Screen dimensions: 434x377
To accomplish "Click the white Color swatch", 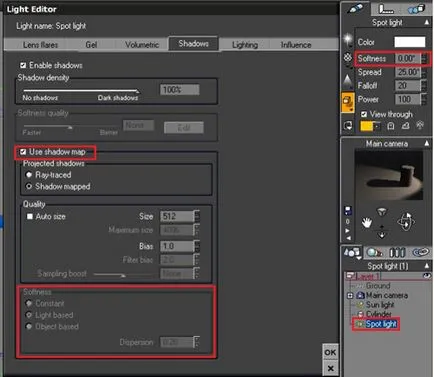I will click(x=410, y=42).
